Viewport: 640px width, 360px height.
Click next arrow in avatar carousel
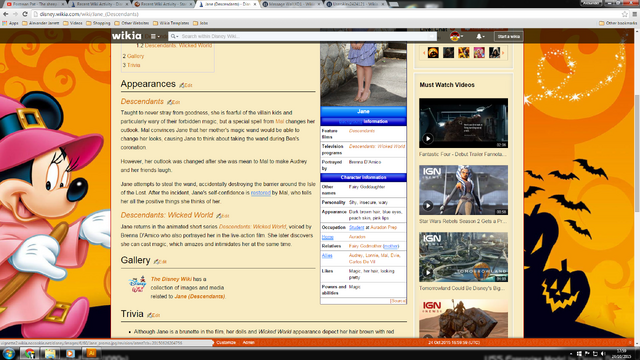(x=503, y=53)
